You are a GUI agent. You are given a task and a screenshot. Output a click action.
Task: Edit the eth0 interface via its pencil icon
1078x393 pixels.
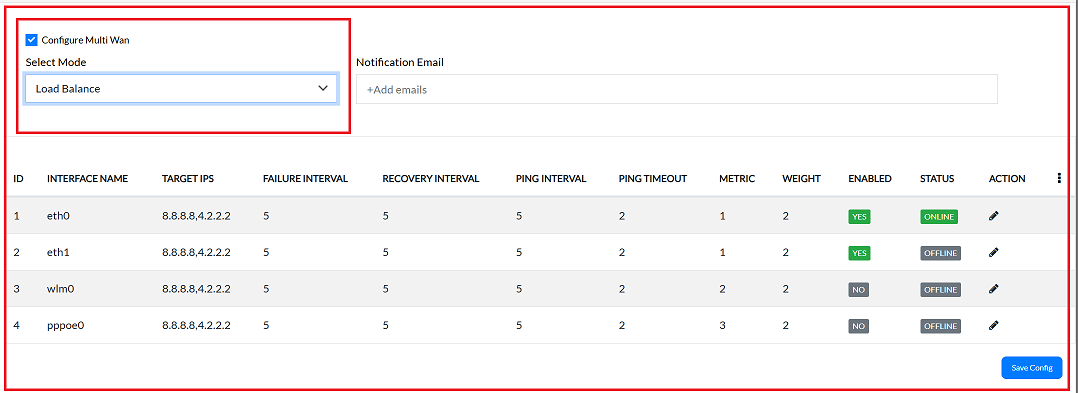coord(993,216)
